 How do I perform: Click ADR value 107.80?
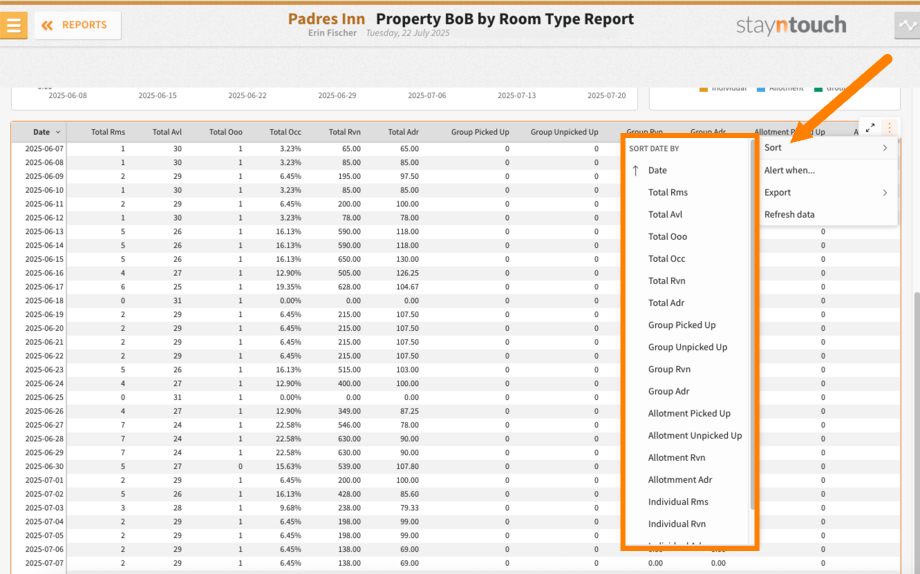407,467
